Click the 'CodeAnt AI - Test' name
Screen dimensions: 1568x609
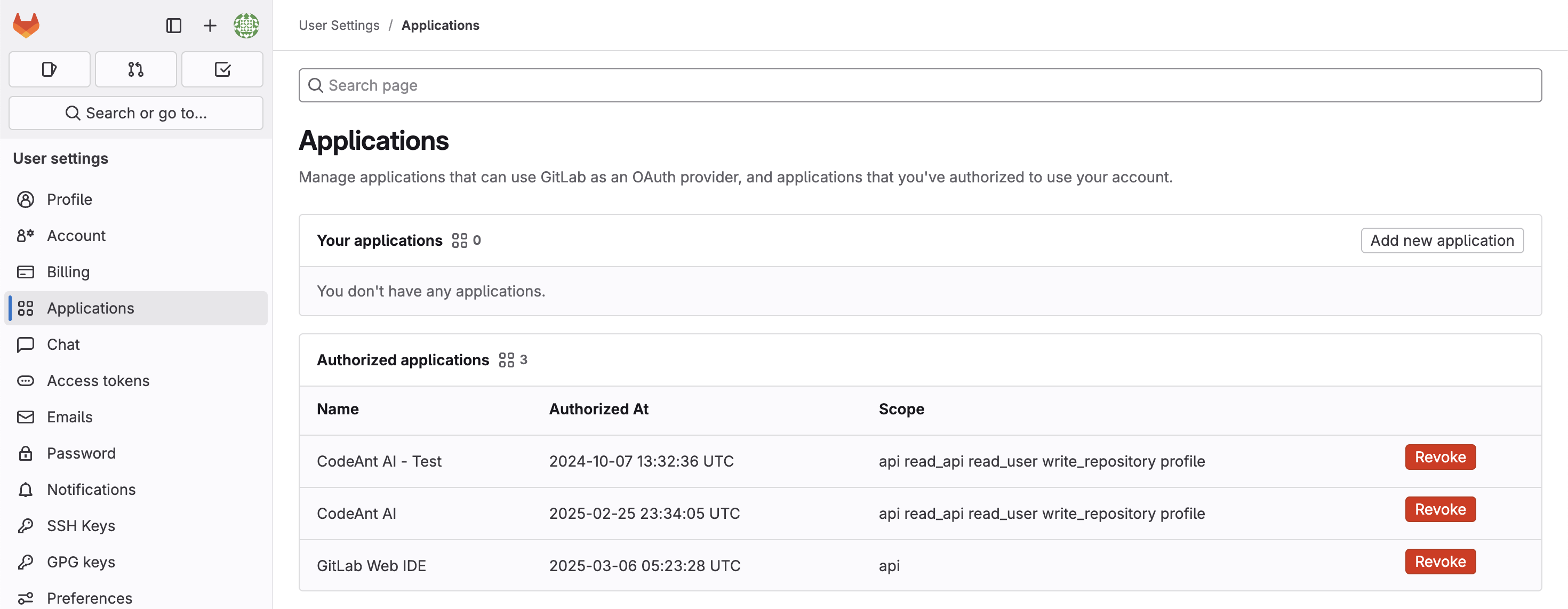379,461
